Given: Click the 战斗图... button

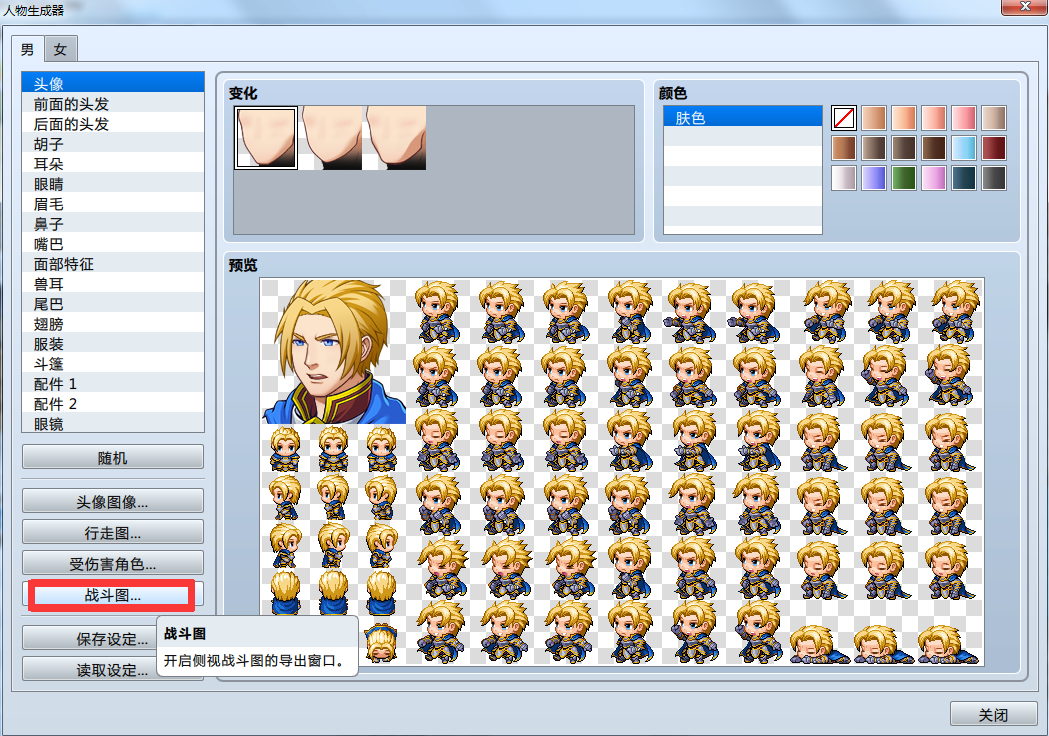Looking at the screenshot, I should click(x=113, y=594).
